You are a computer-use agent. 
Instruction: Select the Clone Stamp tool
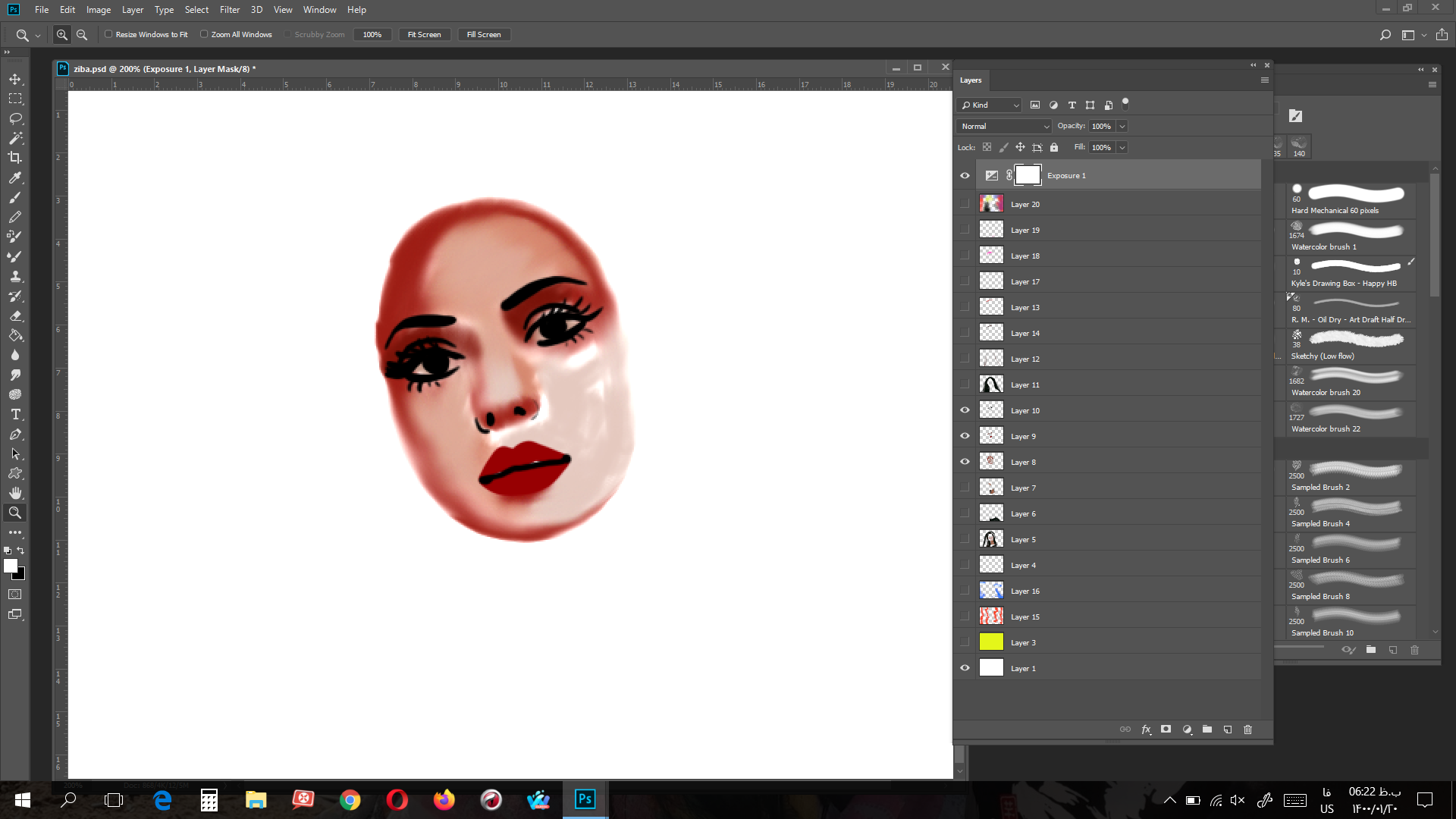click(x=15, y=276)
